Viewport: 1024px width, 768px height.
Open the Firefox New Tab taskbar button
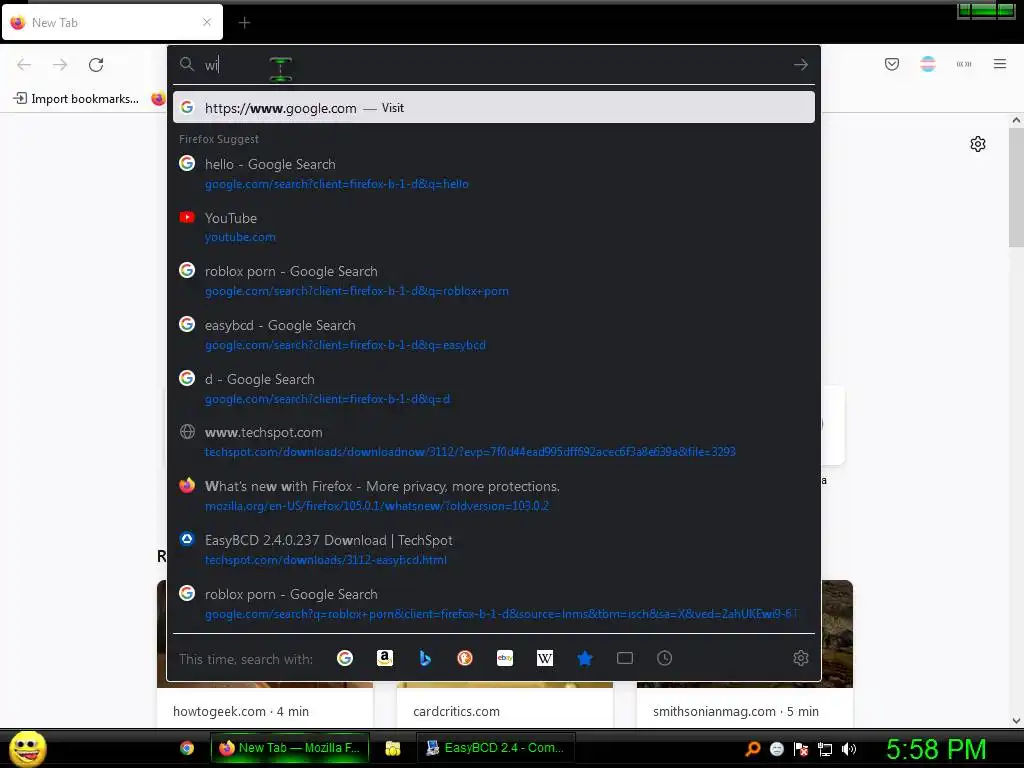[290, 748]
